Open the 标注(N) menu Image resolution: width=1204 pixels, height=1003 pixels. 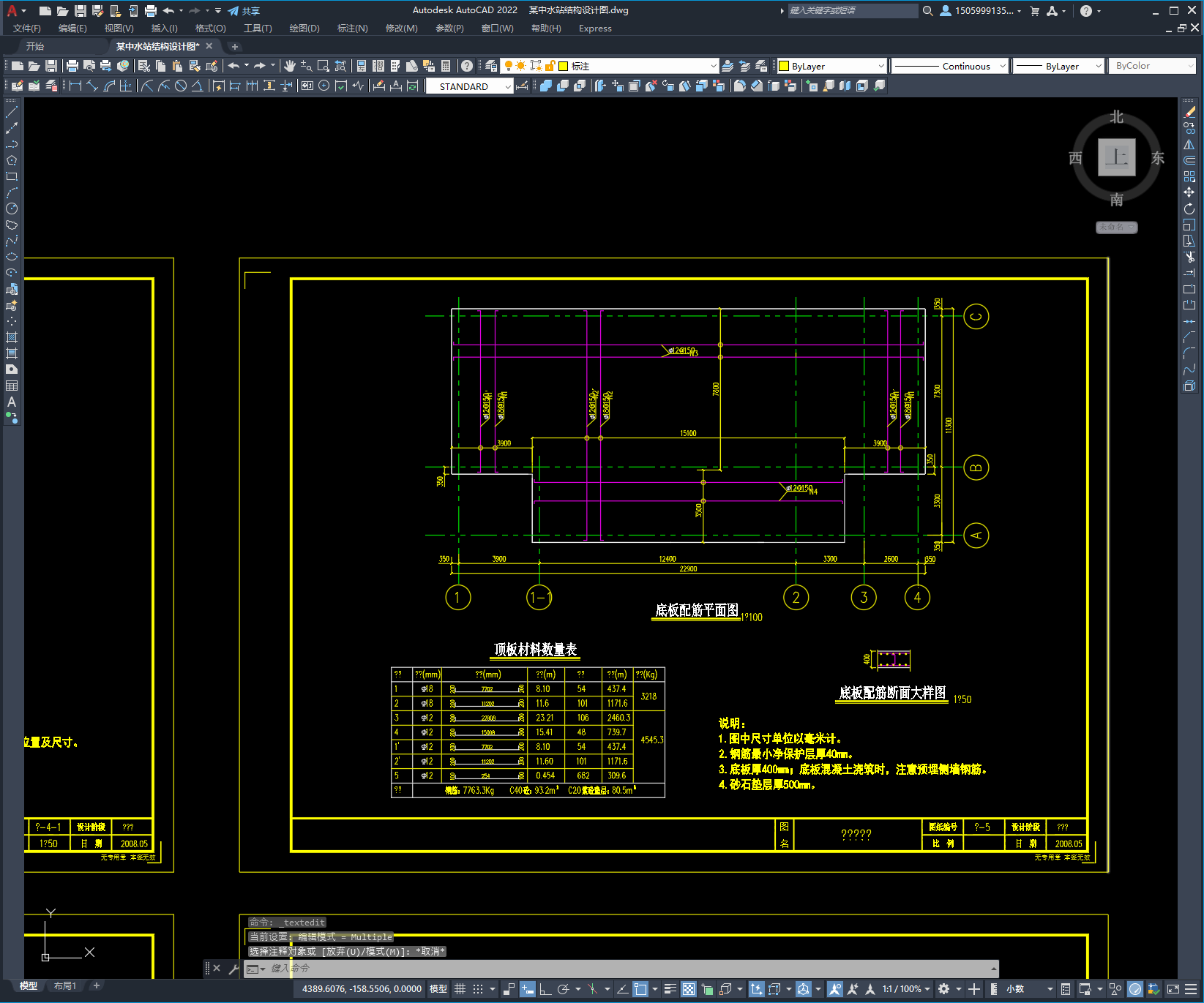click(x=352, y=29)
